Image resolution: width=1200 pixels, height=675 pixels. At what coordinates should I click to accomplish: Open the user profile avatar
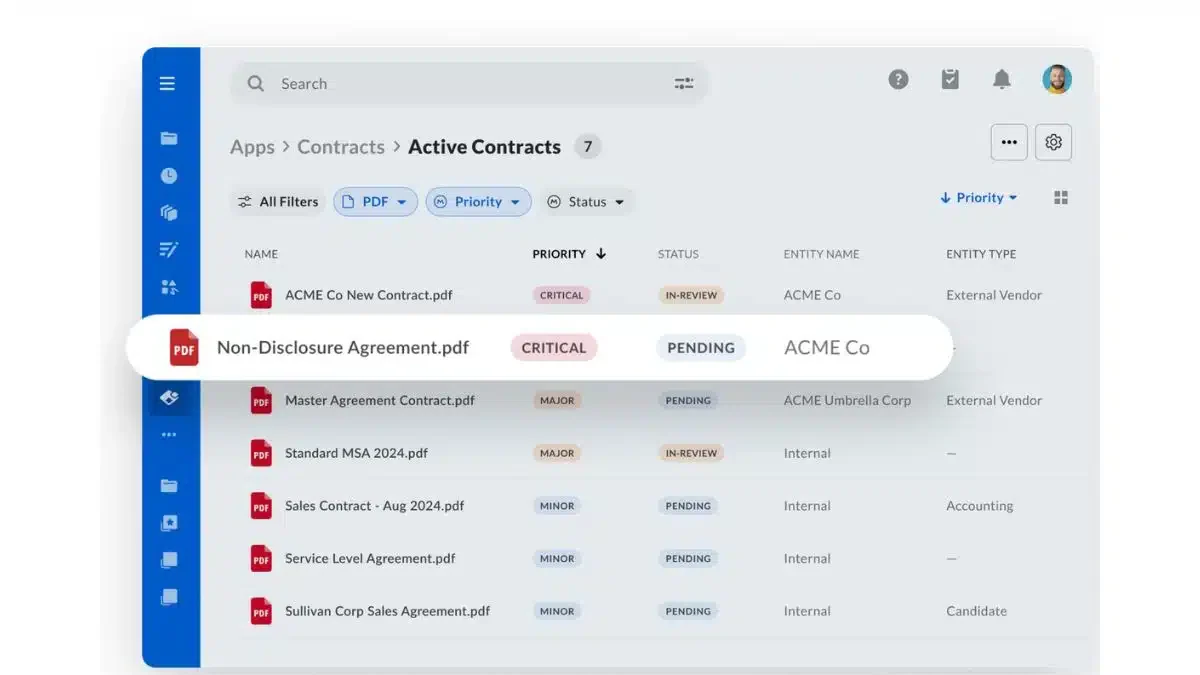pyautogui.click(x=1056, y=79)
